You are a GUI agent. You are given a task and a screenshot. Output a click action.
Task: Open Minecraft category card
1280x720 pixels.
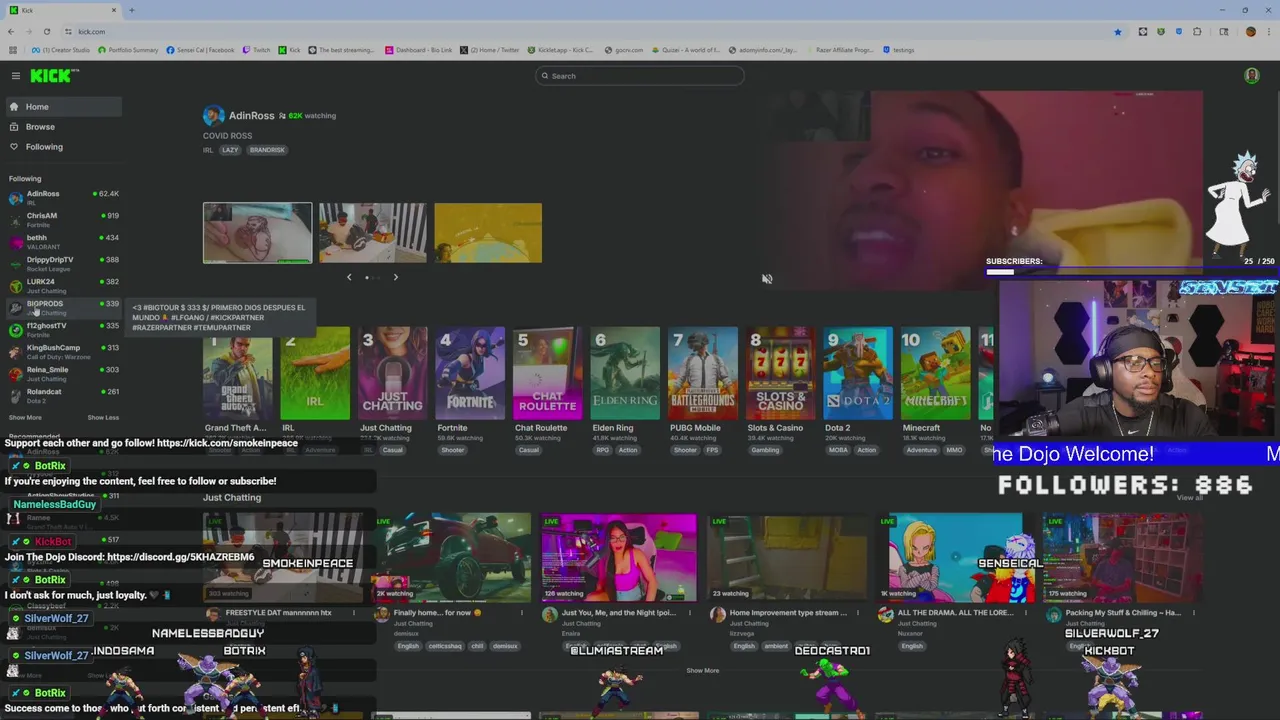pos(935,373)
